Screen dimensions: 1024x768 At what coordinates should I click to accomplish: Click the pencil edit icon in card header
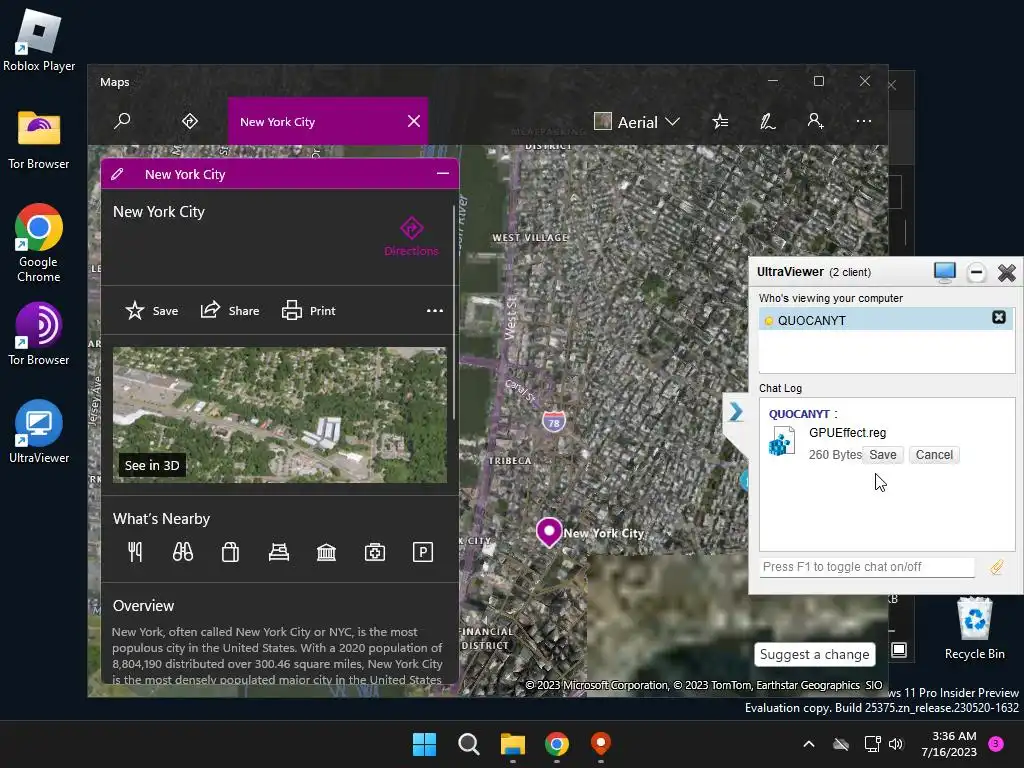click(x=118, y=174)
